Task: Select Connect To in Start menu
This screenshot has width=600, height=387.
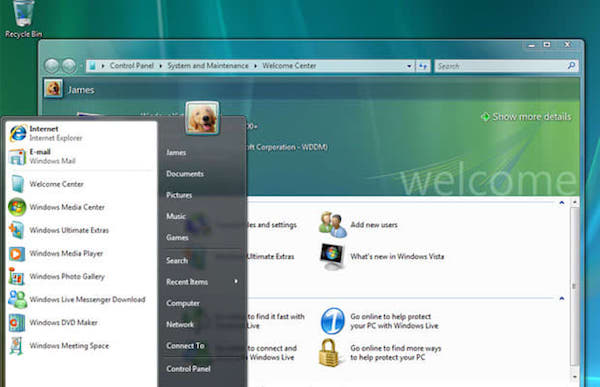Action: click(x=185, y=346)
